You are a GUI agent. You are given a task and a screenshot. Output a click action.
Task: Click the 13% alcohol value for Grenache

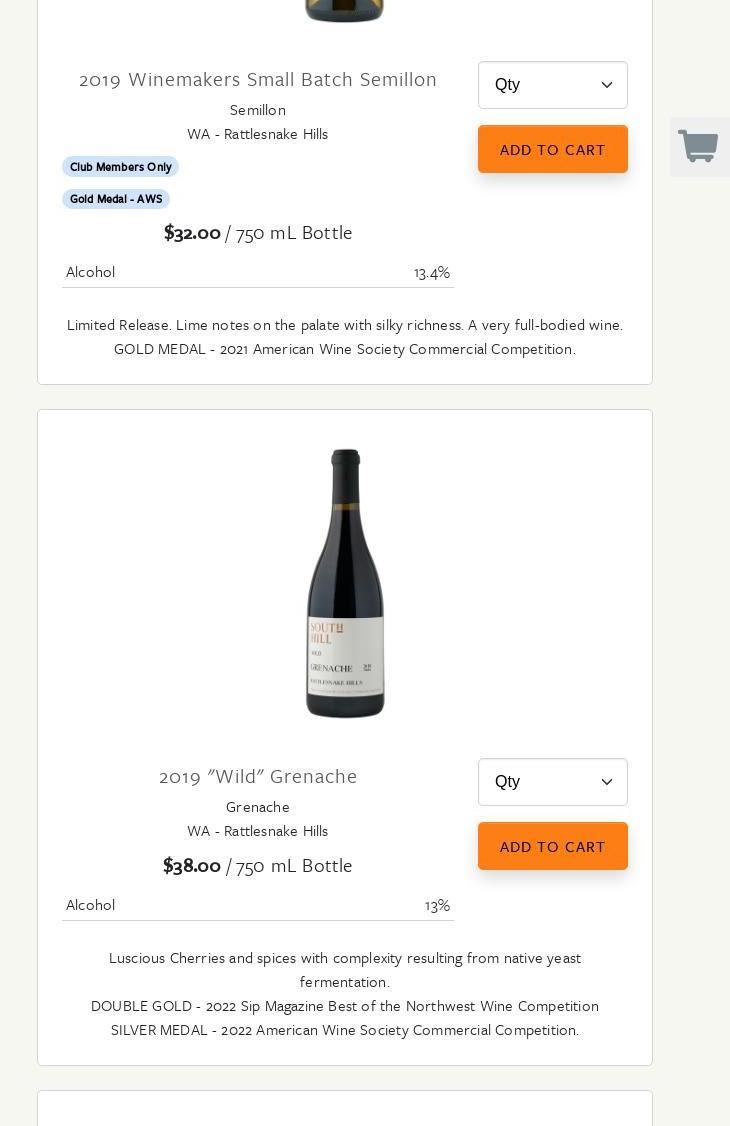[437, 905]
